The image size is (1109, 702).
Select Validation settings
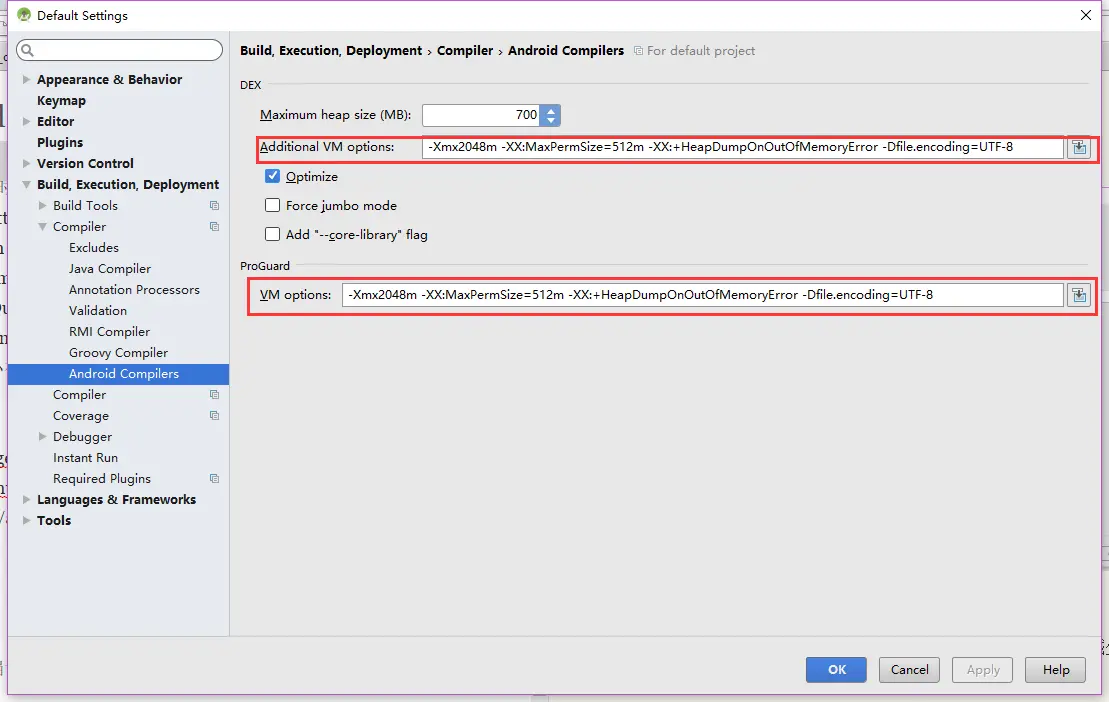tap(98, 310)
